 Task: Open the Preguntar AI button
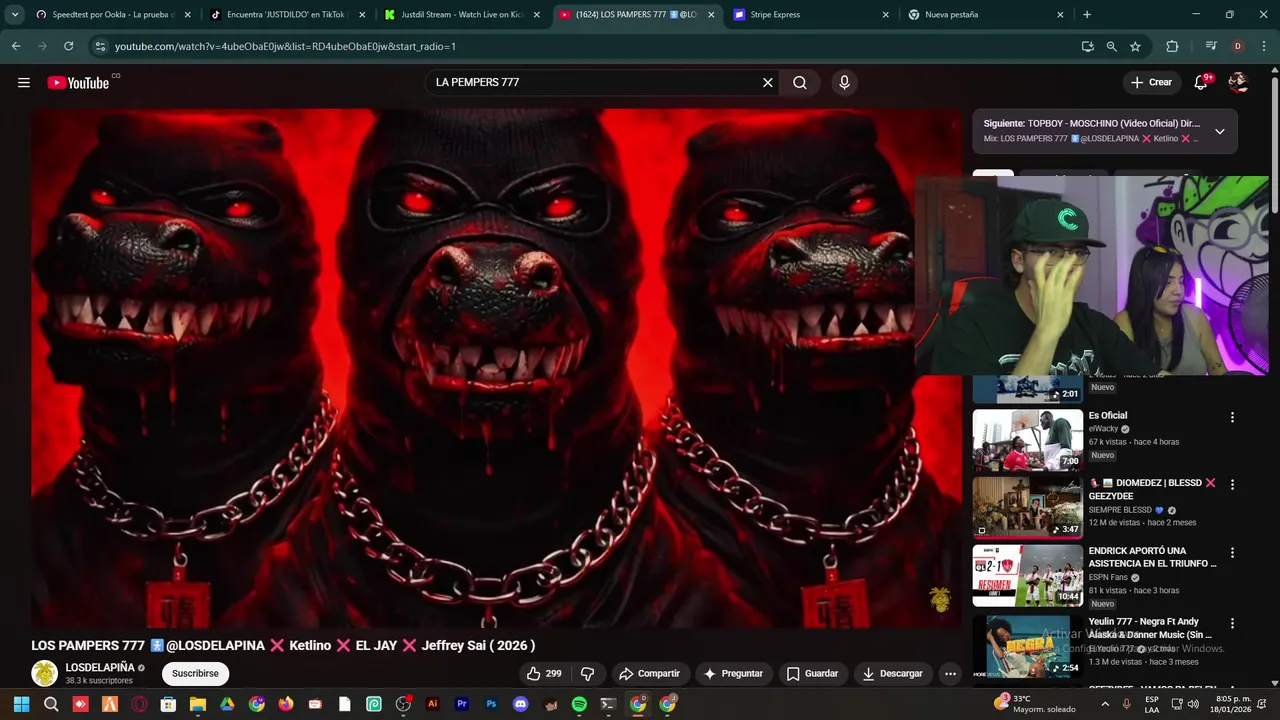(733, 674)
